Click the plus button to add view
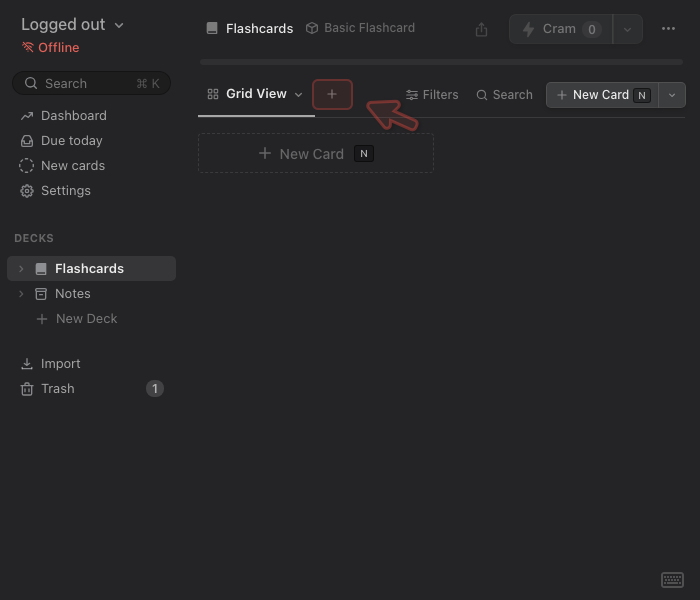Screen dimensions: 700x600 click(332, 94)
